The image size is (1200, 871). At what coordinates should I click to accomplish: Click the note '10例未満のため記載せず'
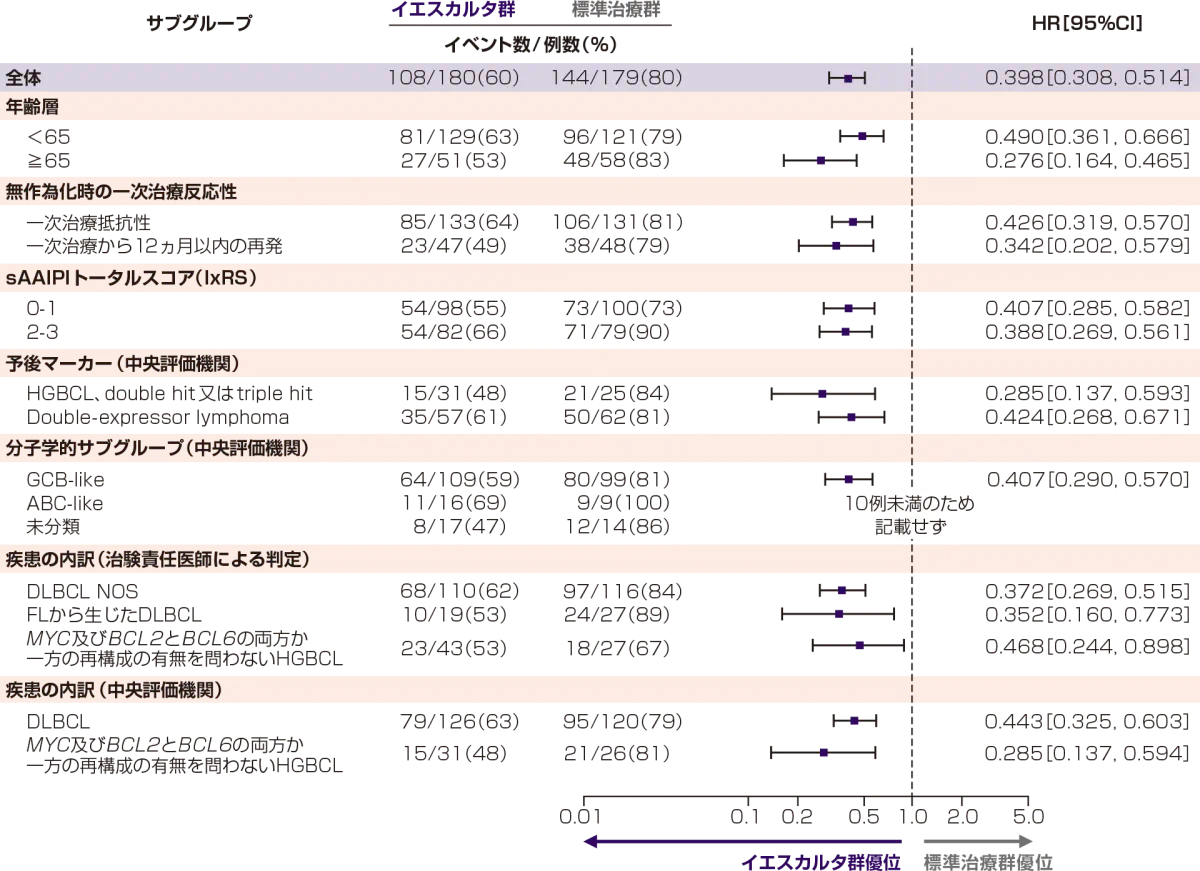(x=910, y=514)
